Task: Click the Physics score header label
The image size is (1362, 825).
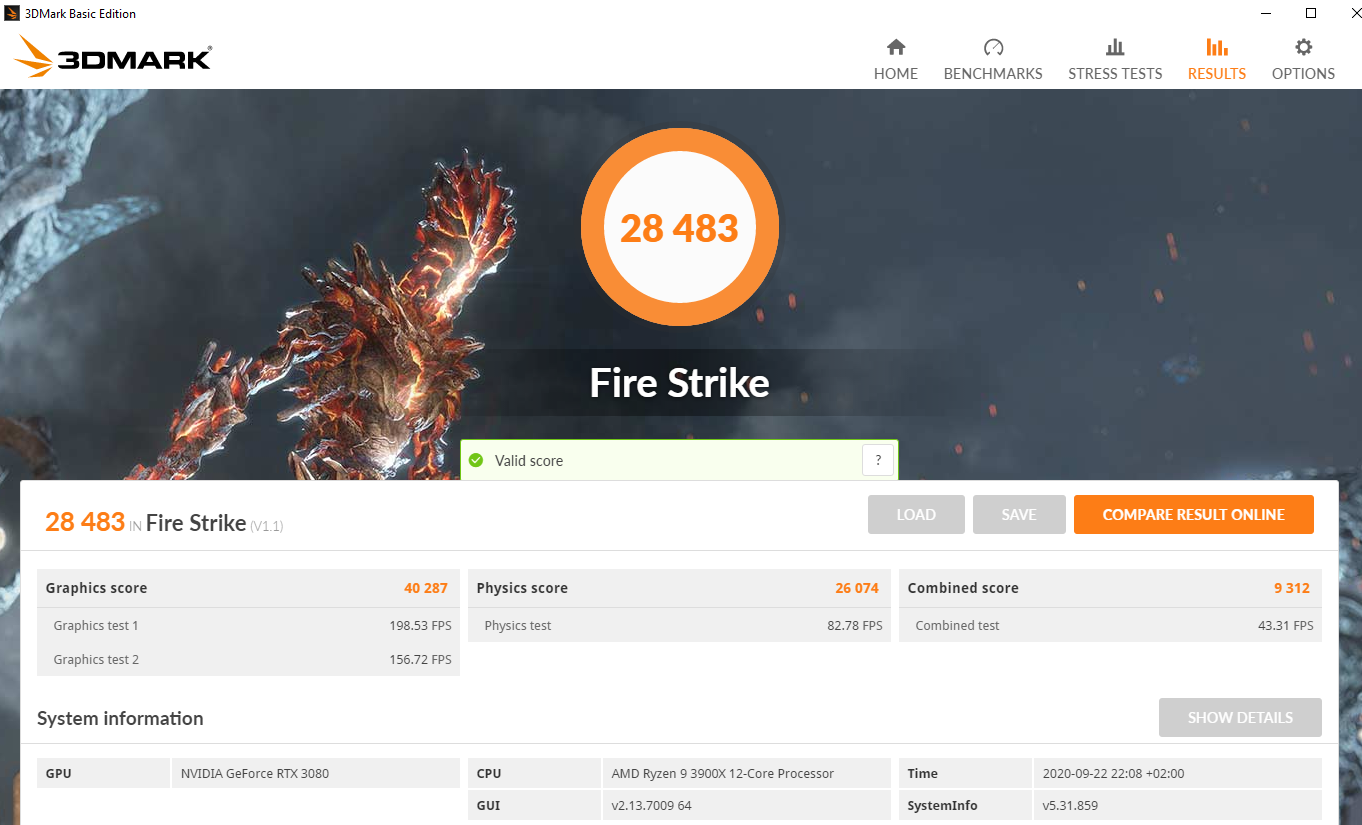Action: click(x=522, y=588)
